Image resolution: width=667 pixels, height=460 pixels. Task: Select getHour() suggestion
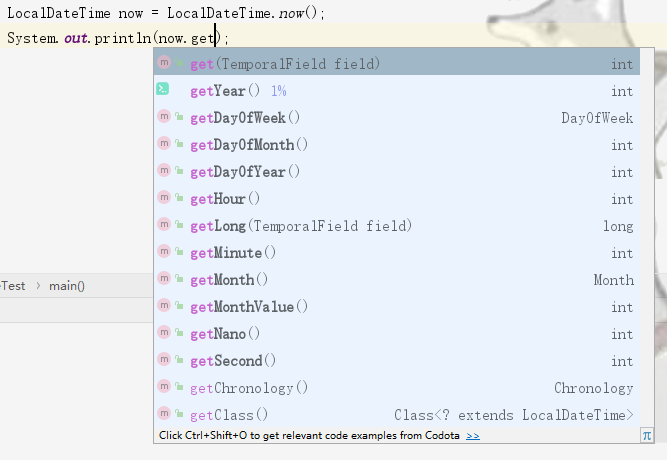pos(396,199)
